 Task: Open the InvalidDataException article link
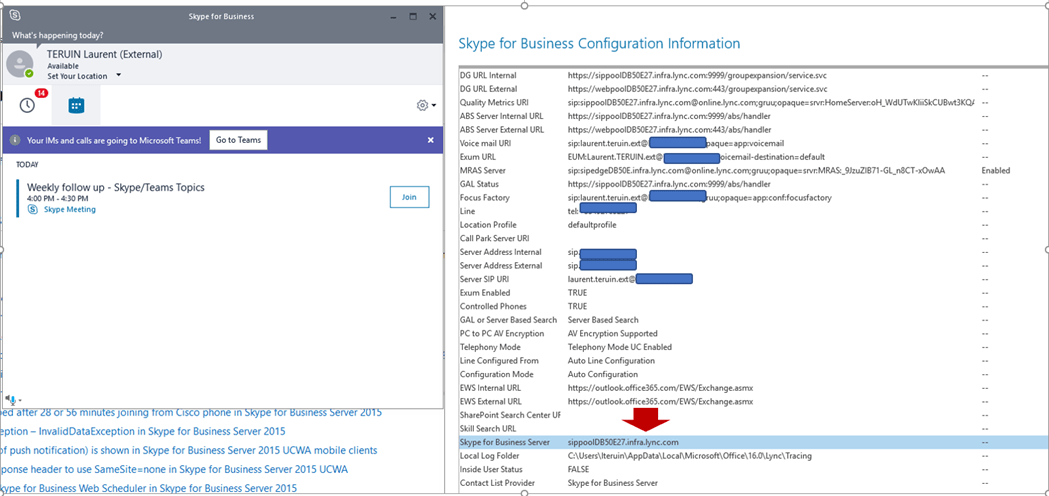click(145, 431)
